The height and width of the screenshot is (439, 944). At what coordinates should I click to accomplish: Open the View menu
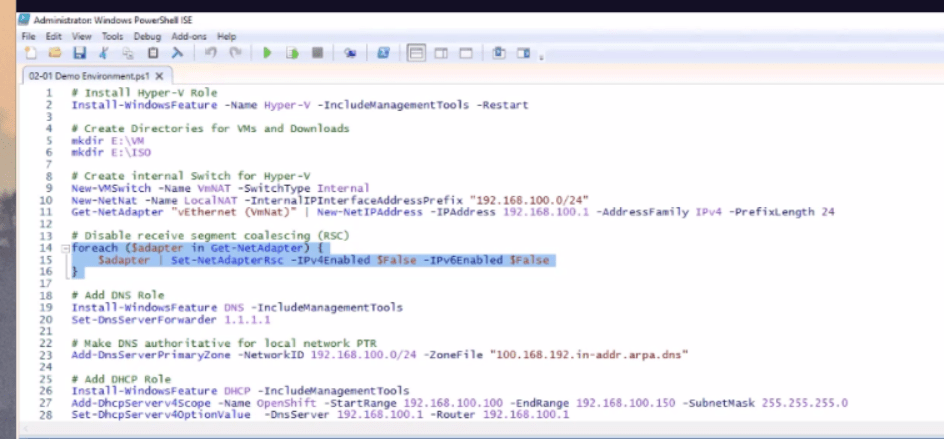click(x=82, y=36)
